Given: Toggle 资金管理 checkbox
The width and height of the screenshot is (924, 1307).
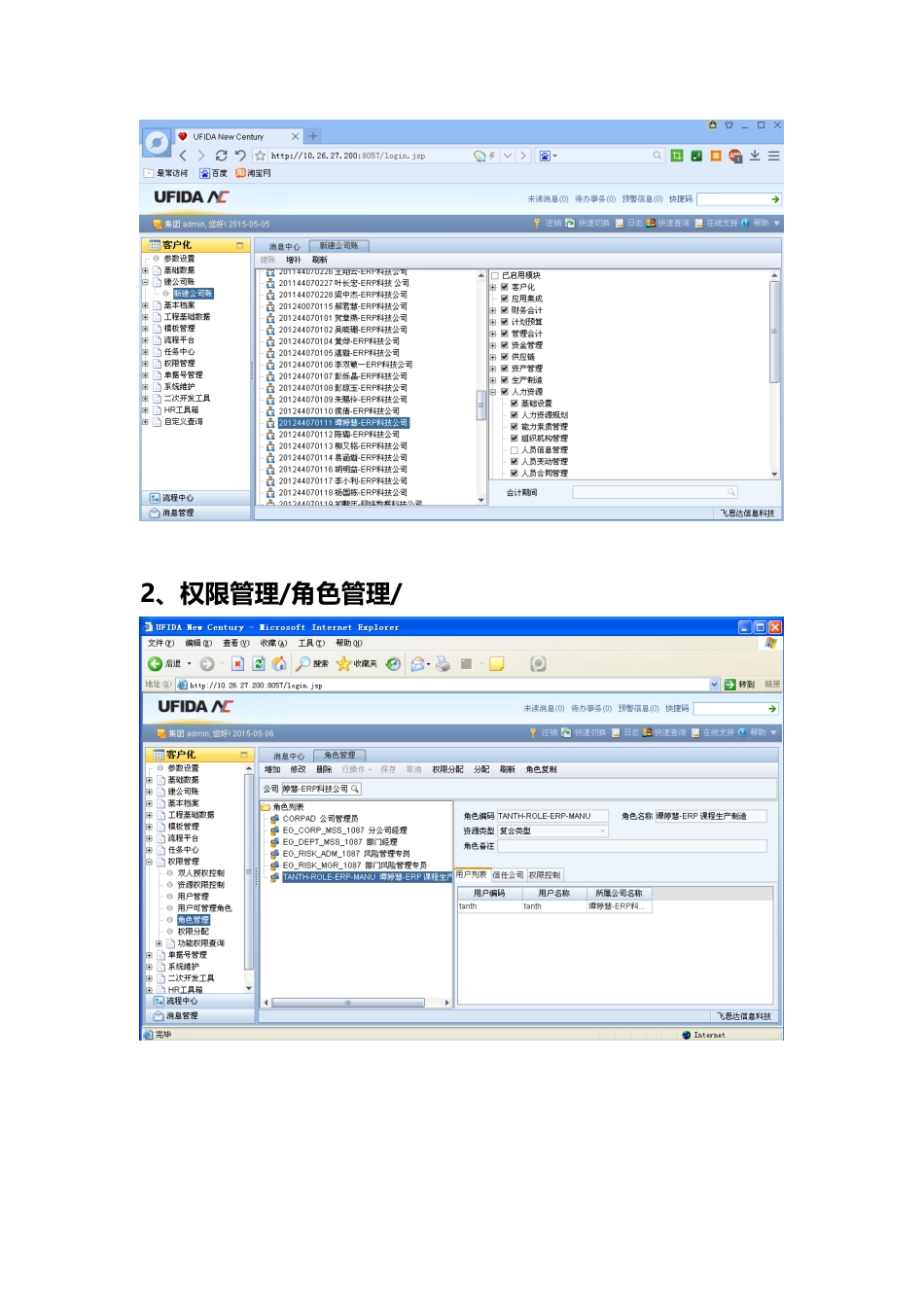Looking at the screenshot, I should coord(505,345).
